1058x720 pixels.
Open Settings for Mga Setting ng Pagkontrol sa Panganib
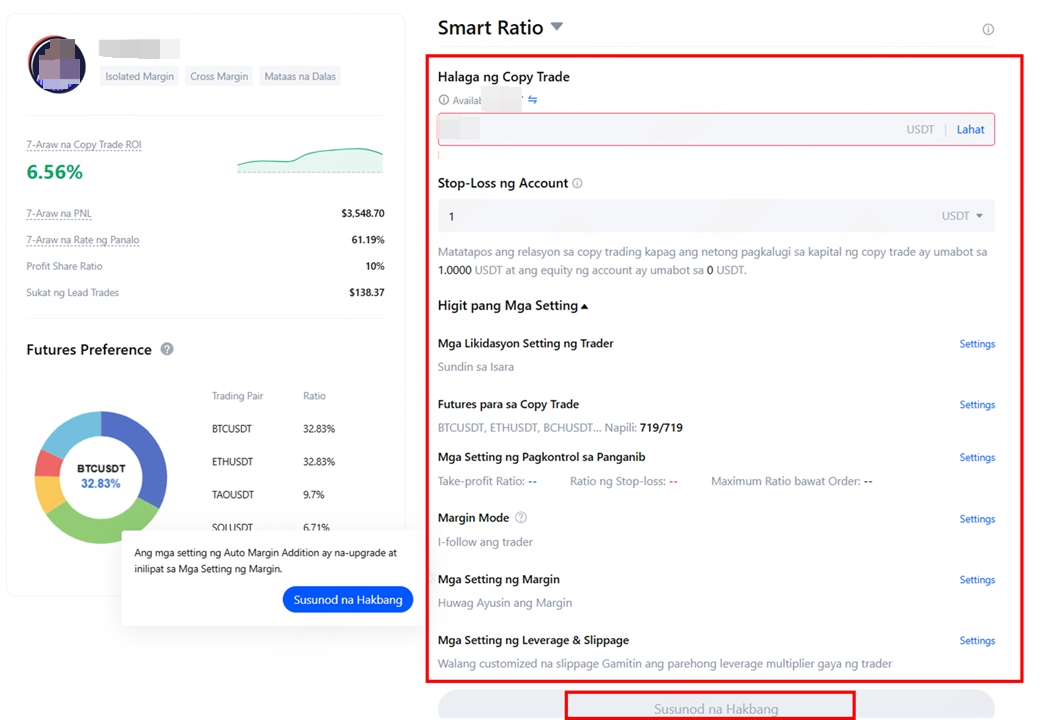(976, 458)
